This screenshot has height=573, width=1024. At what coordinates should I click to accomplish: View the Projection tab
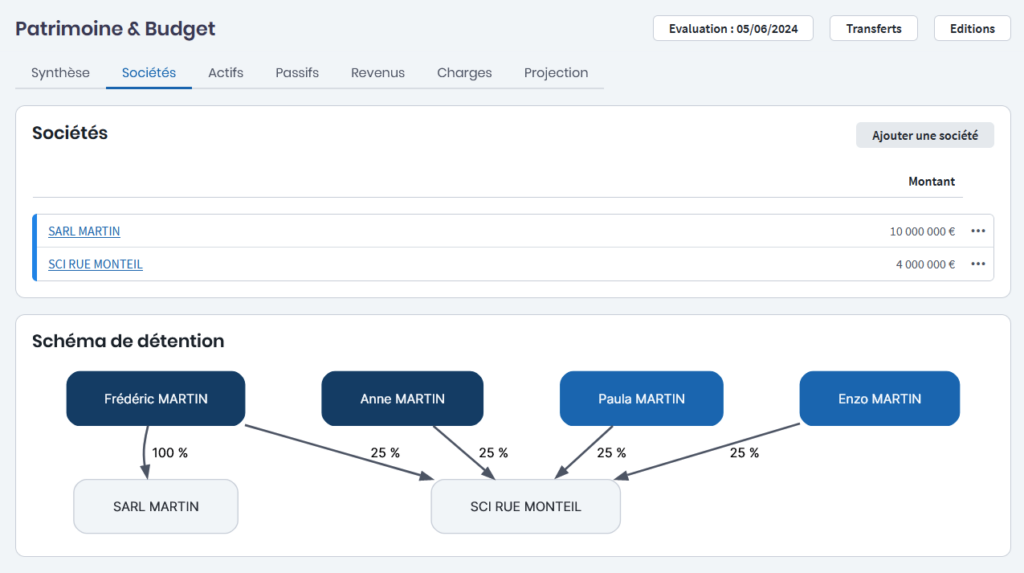pos(556,73)
